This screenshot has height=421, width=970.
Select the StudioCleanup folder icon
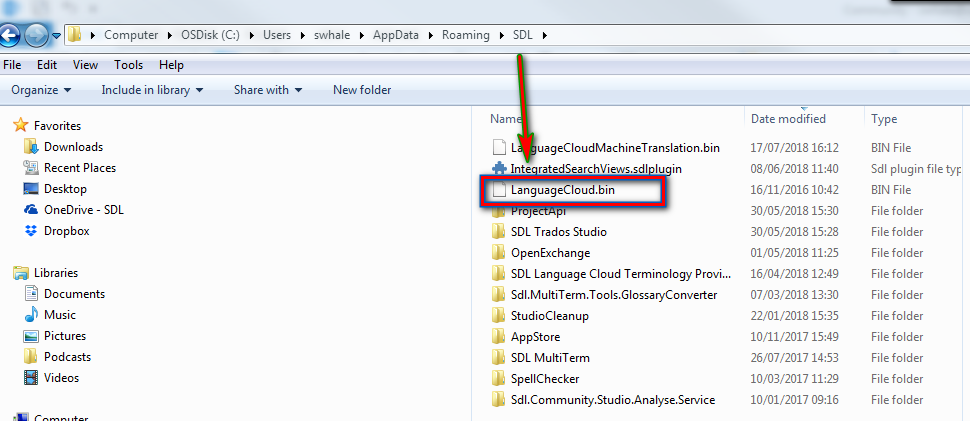point(499,316)
